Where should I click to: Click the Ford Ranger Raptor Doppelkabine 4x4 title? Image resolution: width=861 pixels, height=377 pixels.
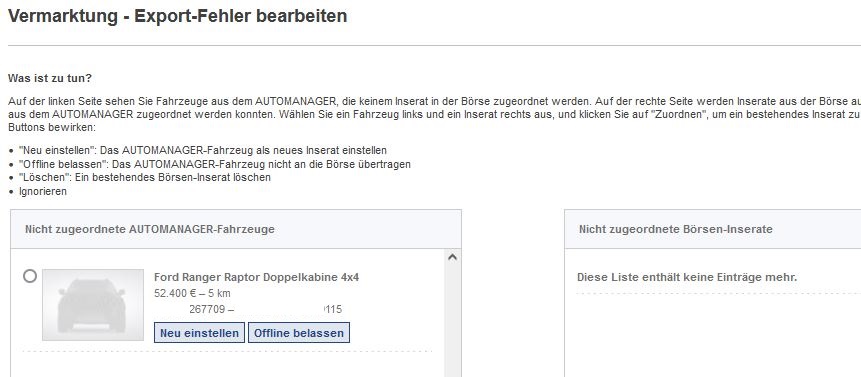coord(256,277)
